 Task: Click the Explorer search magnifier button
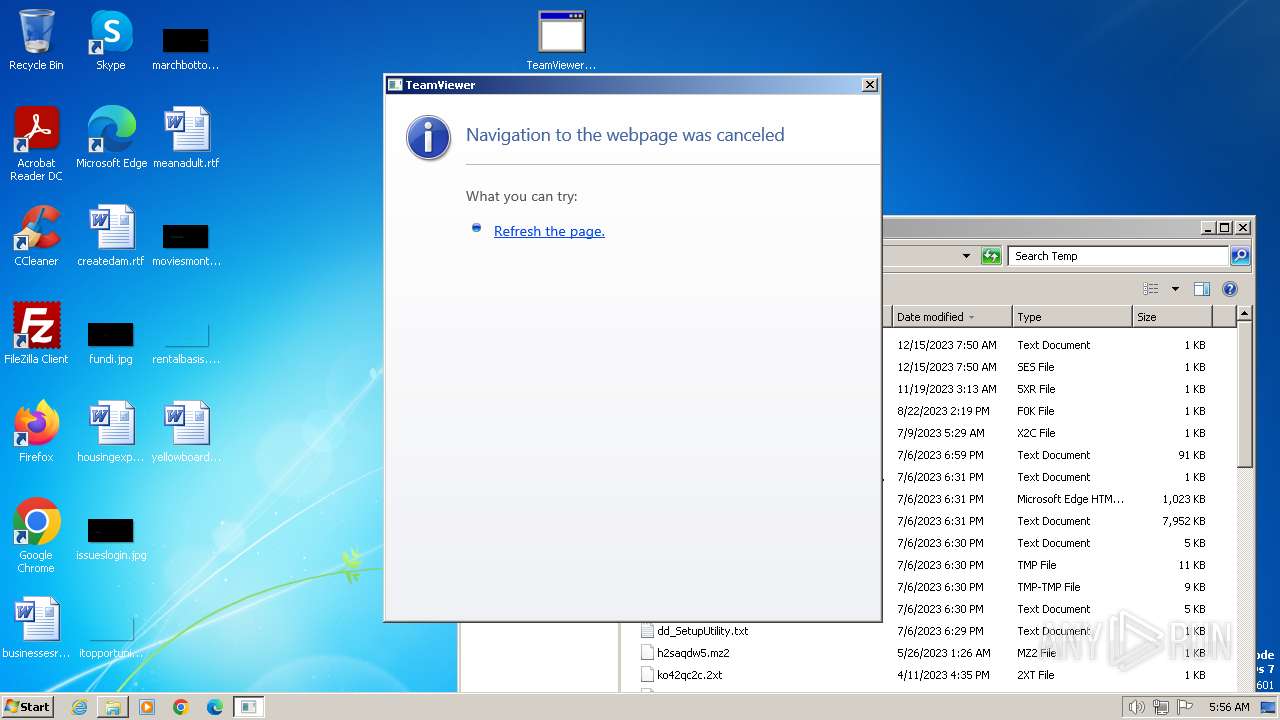[x=1240, y=256]
